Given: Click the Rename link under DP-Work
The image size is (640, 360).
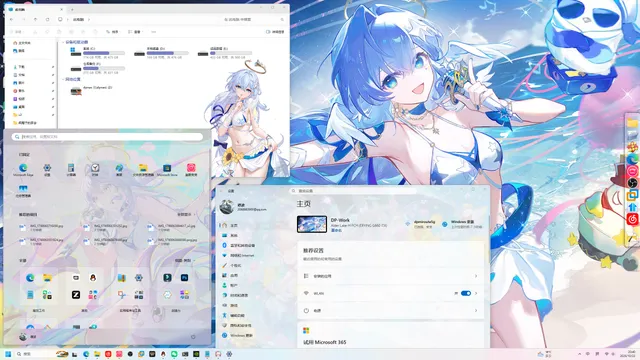Looking at the screenshot, I should pyautogui.click(x=336, y=230).
